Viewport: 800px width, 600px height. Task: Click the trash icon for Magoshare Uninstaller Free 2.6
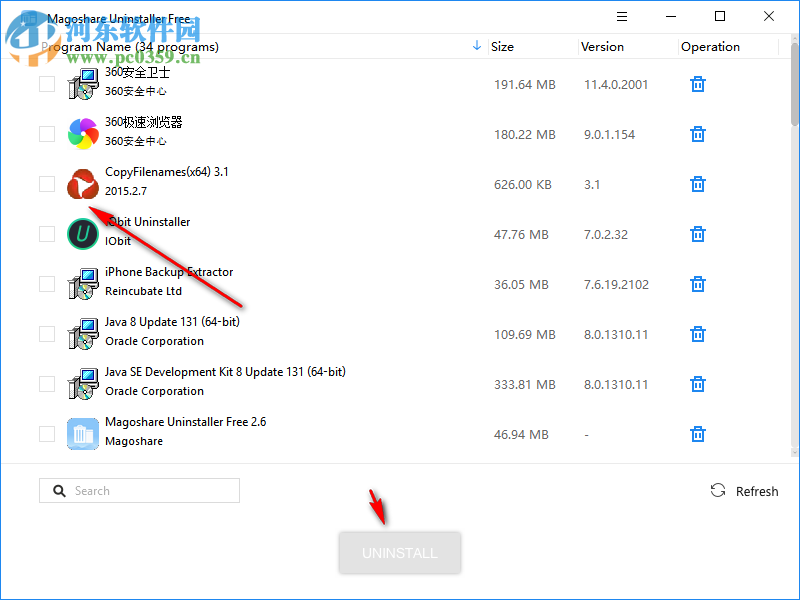(697, 434)
